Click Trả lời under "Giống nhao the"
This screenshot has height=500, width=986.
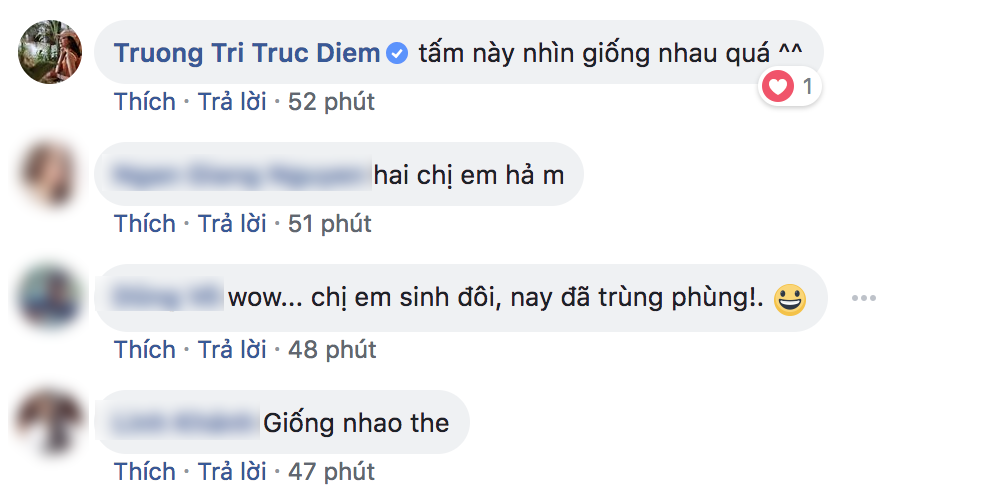point(232,471)
